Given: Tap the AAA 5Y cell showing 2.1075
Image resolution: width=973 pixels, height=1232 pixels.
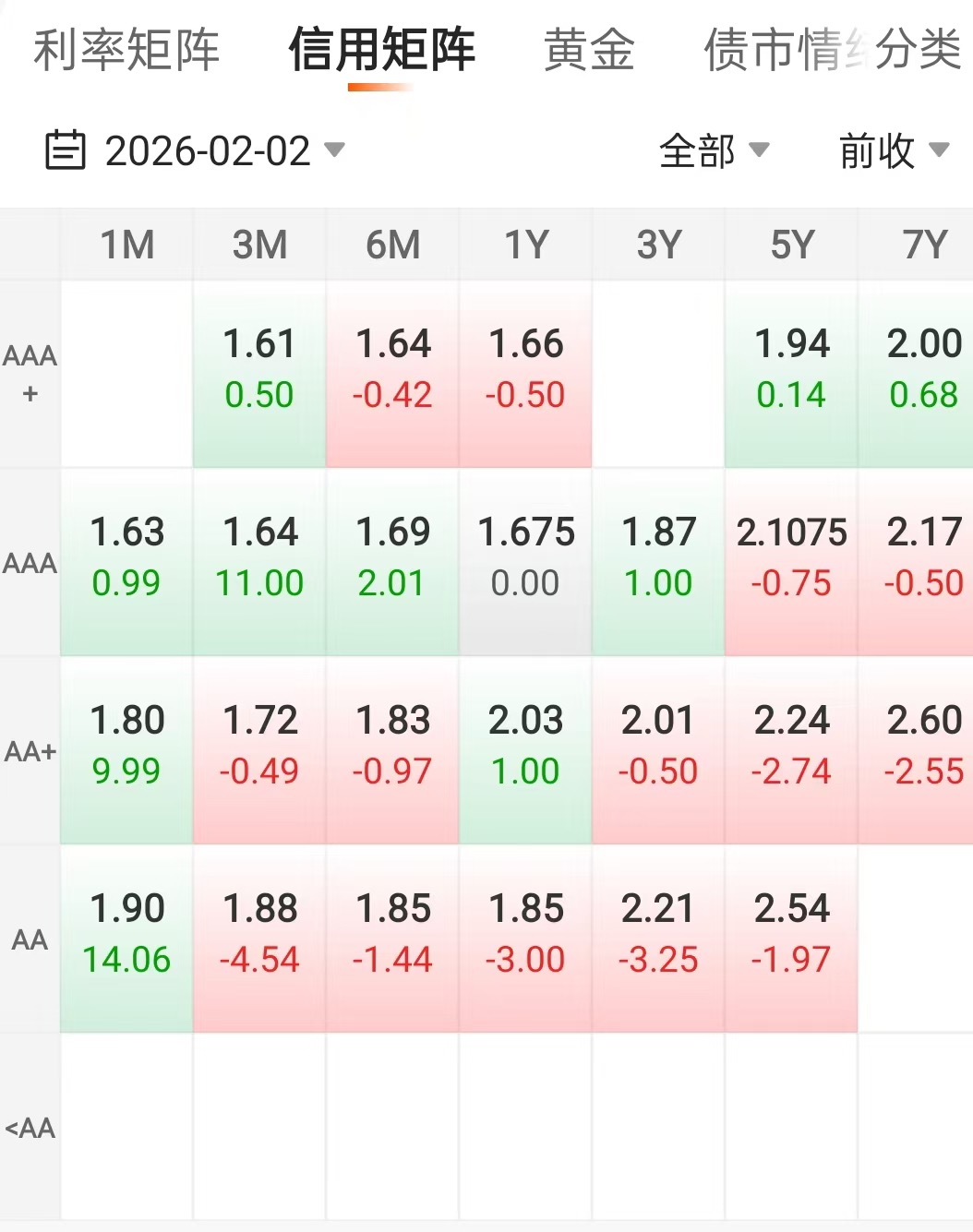Looking at the screenshot, I should 791,562.
